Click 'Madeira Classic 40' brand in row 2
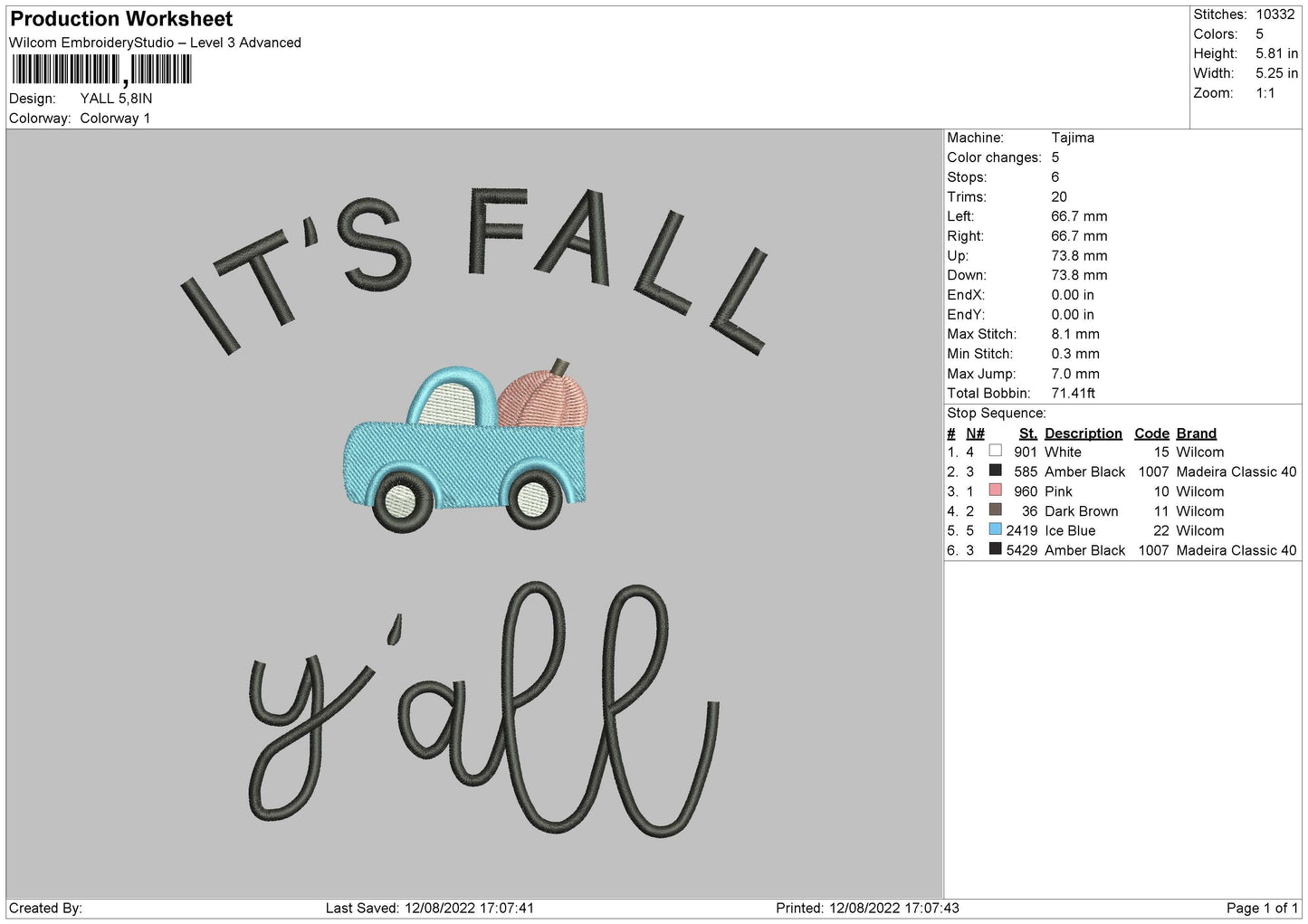Image resolution: width=1308 pixels, height=924 pixels. tap(1236, 472)
